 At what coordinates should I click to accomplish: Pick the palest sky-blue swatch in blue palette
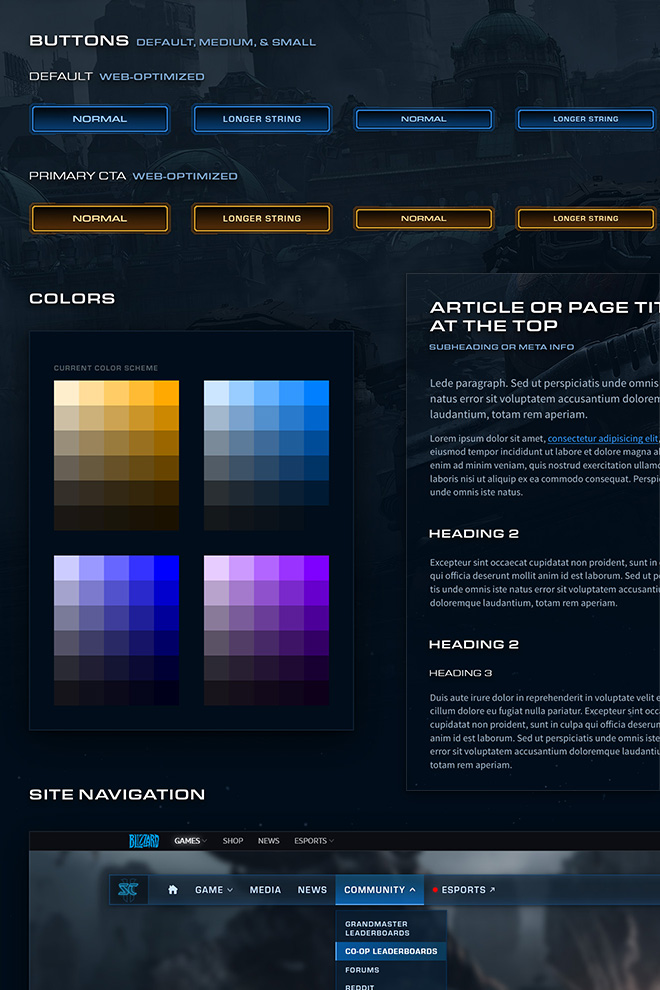point(217,393)
